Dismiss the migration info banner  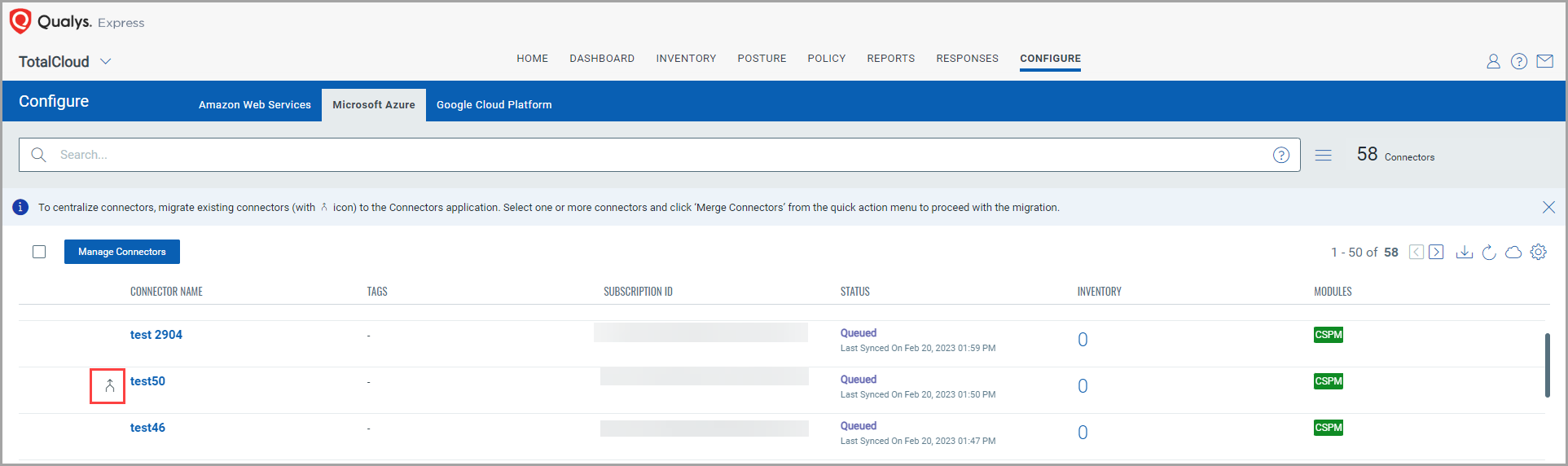[1548, 207]
